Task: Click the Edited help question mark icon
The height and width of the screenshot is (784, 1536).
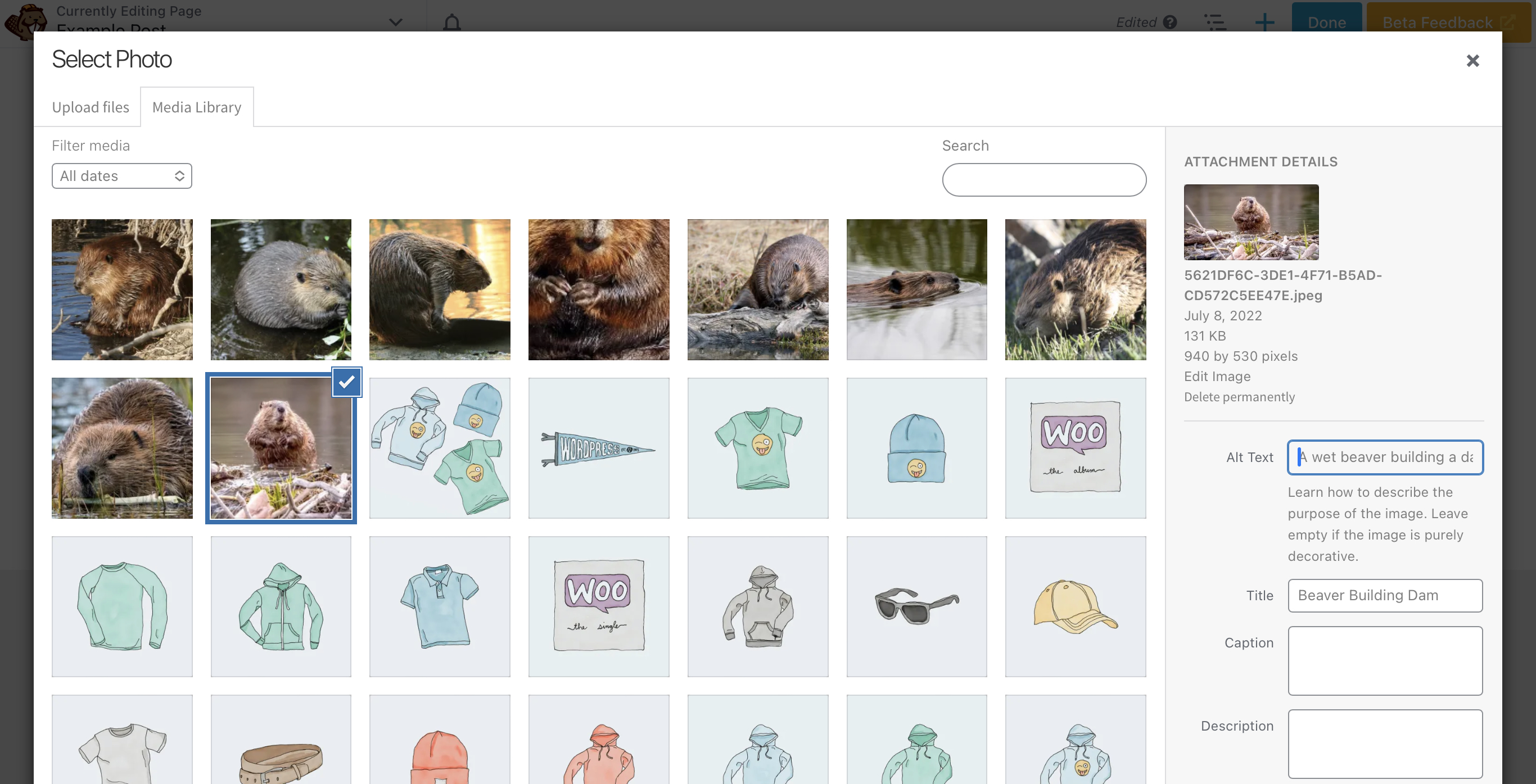Action: coord(1170,22)
